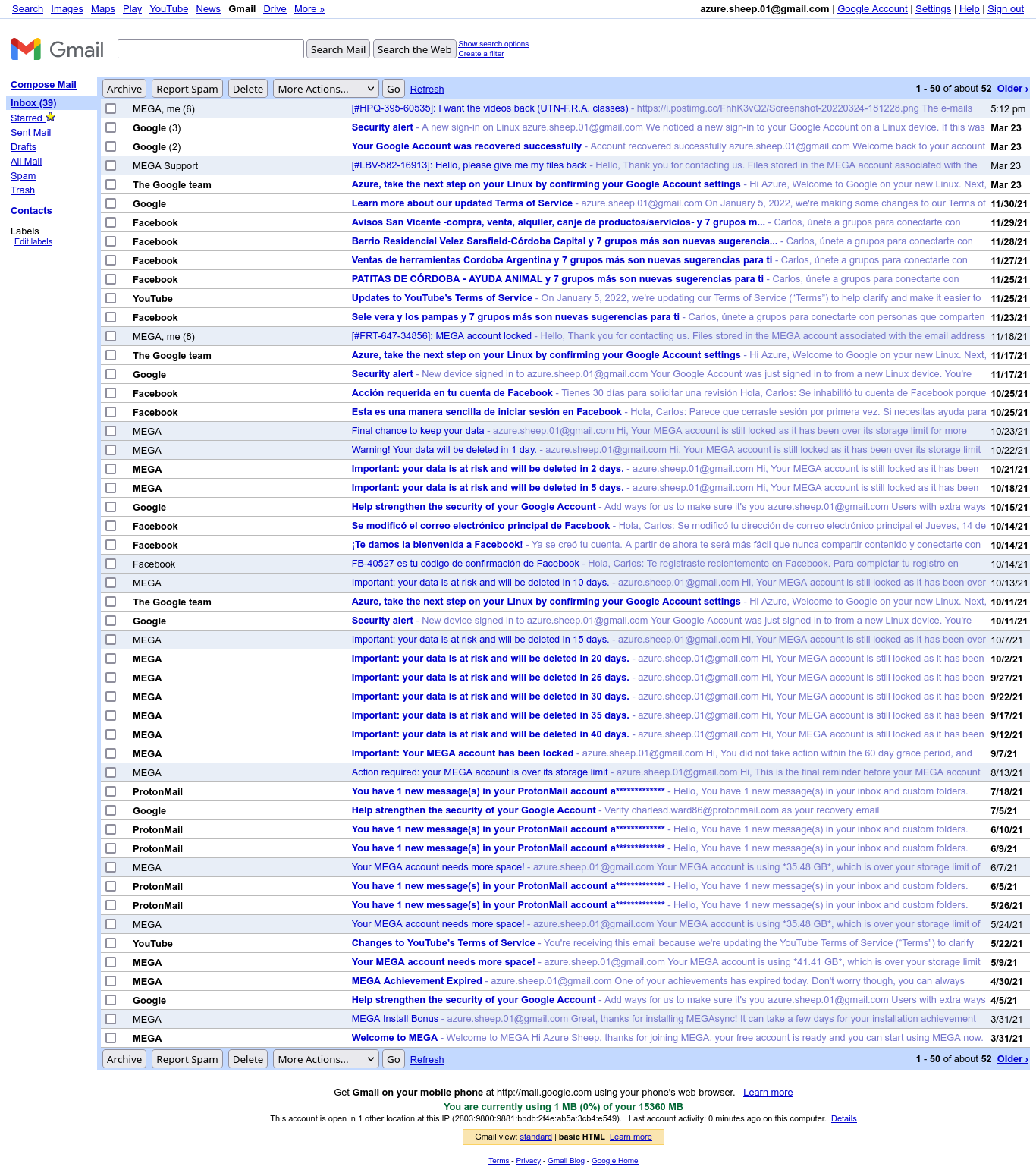Click the top Refresh link
The height and width of the screenshot is (1173, 1036).
click(427, 90)
